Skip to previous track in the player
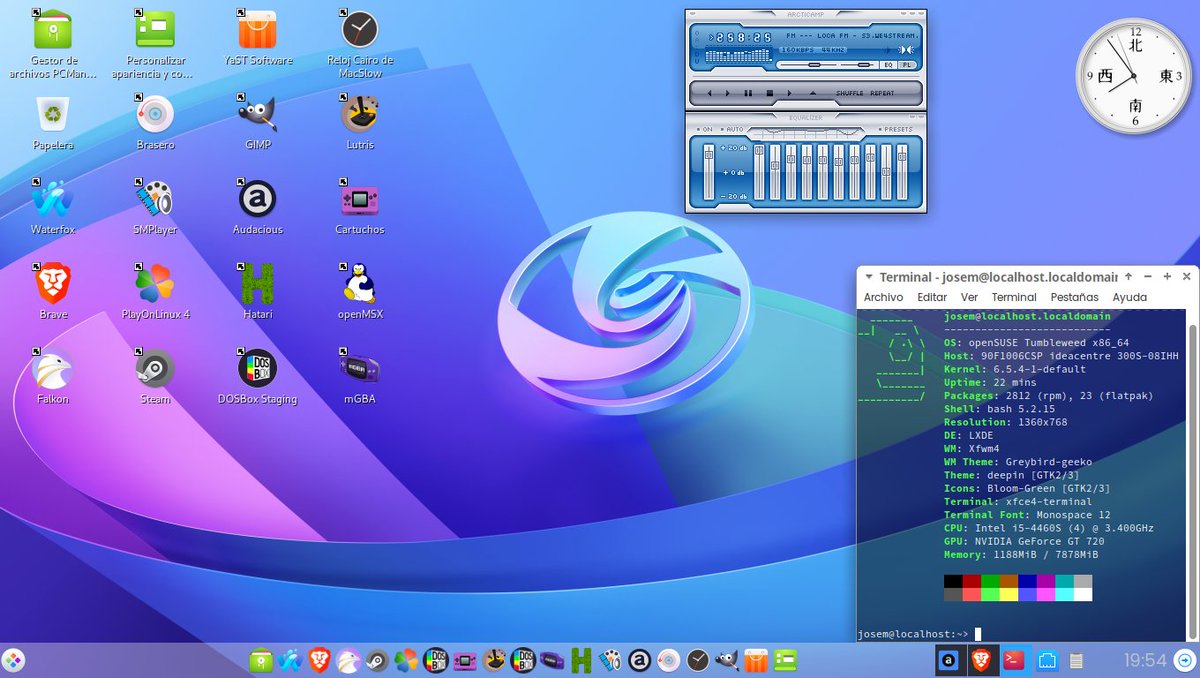Image resolution: width=1200 pixels, height=678 pixels. click(709, 93)
